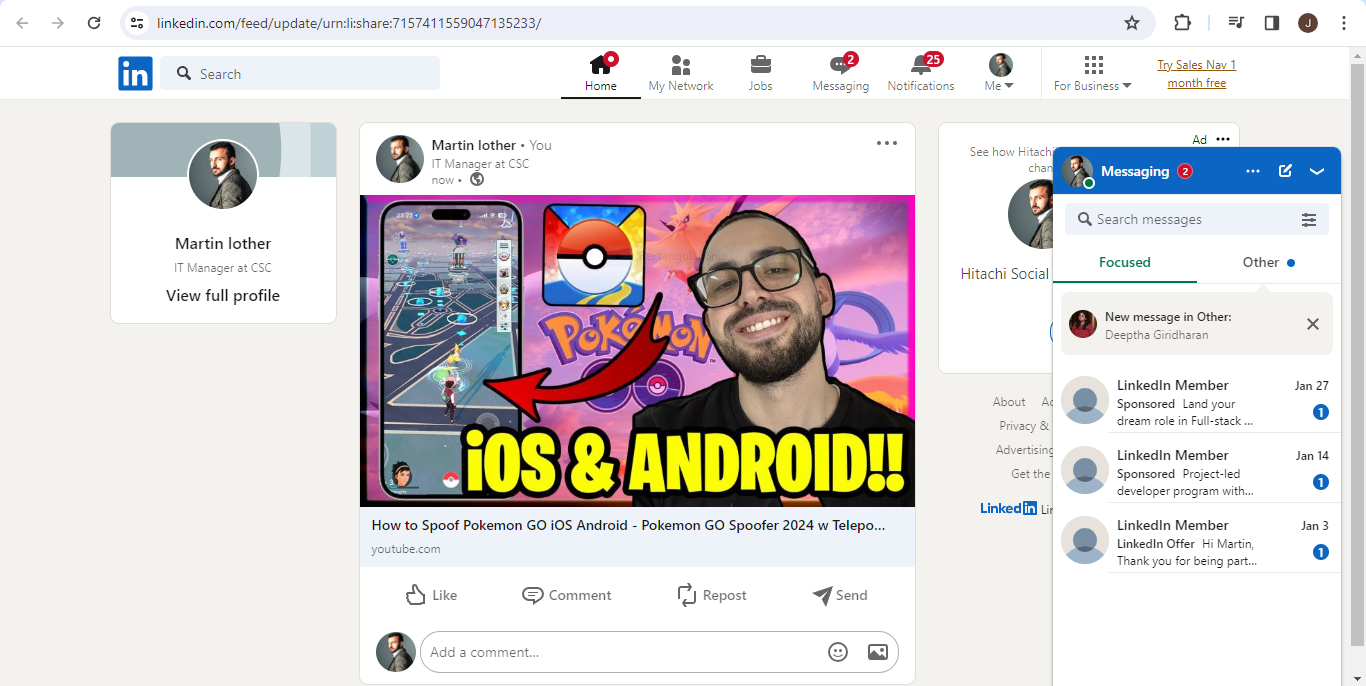
Task: Repost the Pokemon GO post
Action: point(711,595)
